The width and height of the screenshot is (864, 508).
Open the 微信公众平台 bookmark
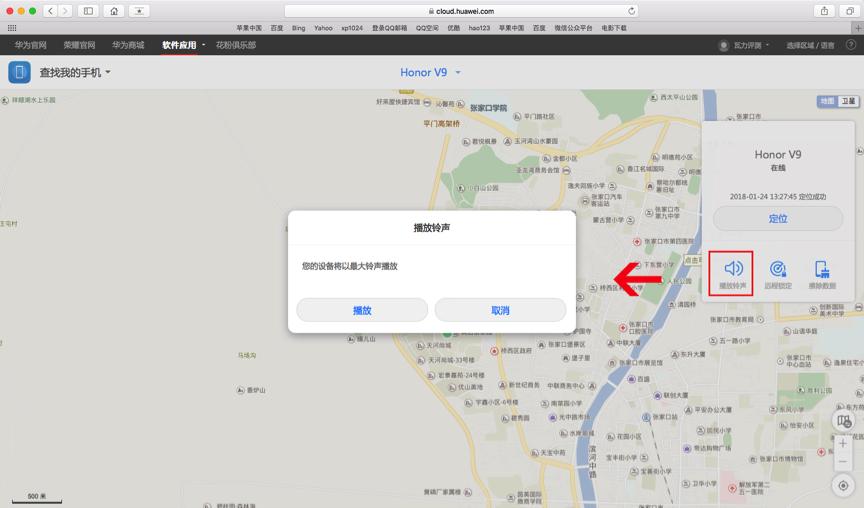coord(573,28)
